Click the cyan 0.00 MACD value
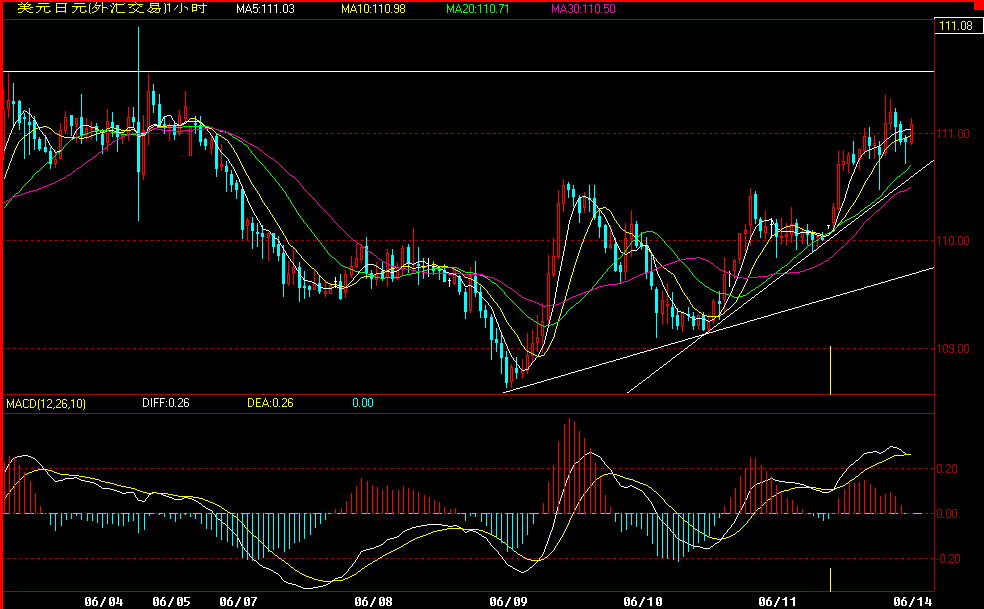The height and width of the screenshot is (609, 984). coord(362,403)
